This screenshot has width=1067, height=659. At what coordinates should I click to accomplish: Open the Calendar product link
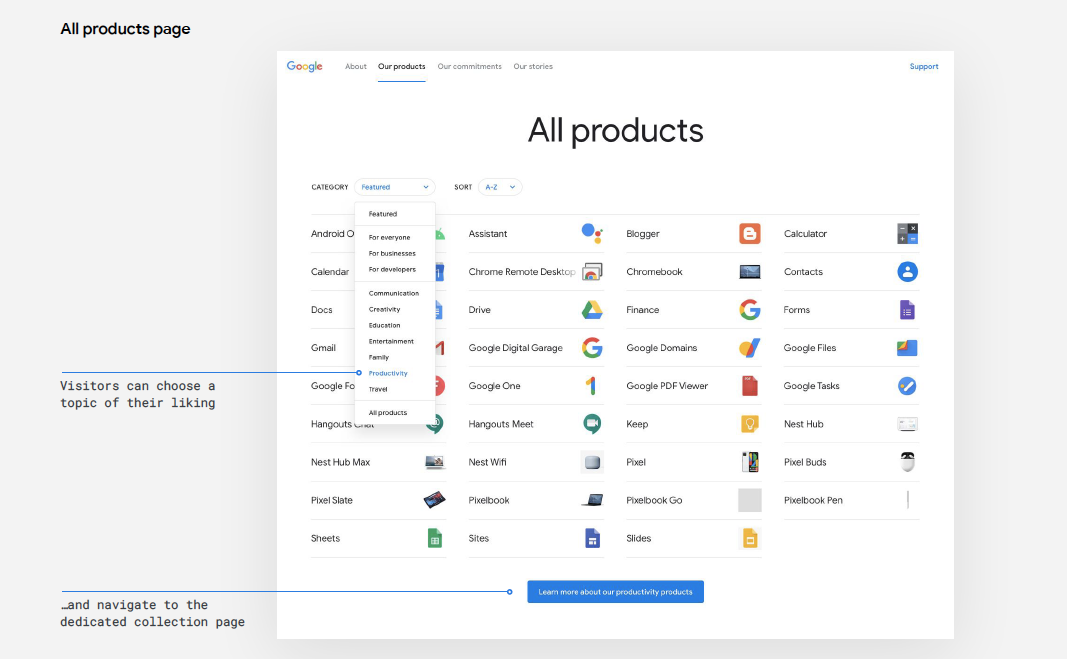(x=330, y=272)
